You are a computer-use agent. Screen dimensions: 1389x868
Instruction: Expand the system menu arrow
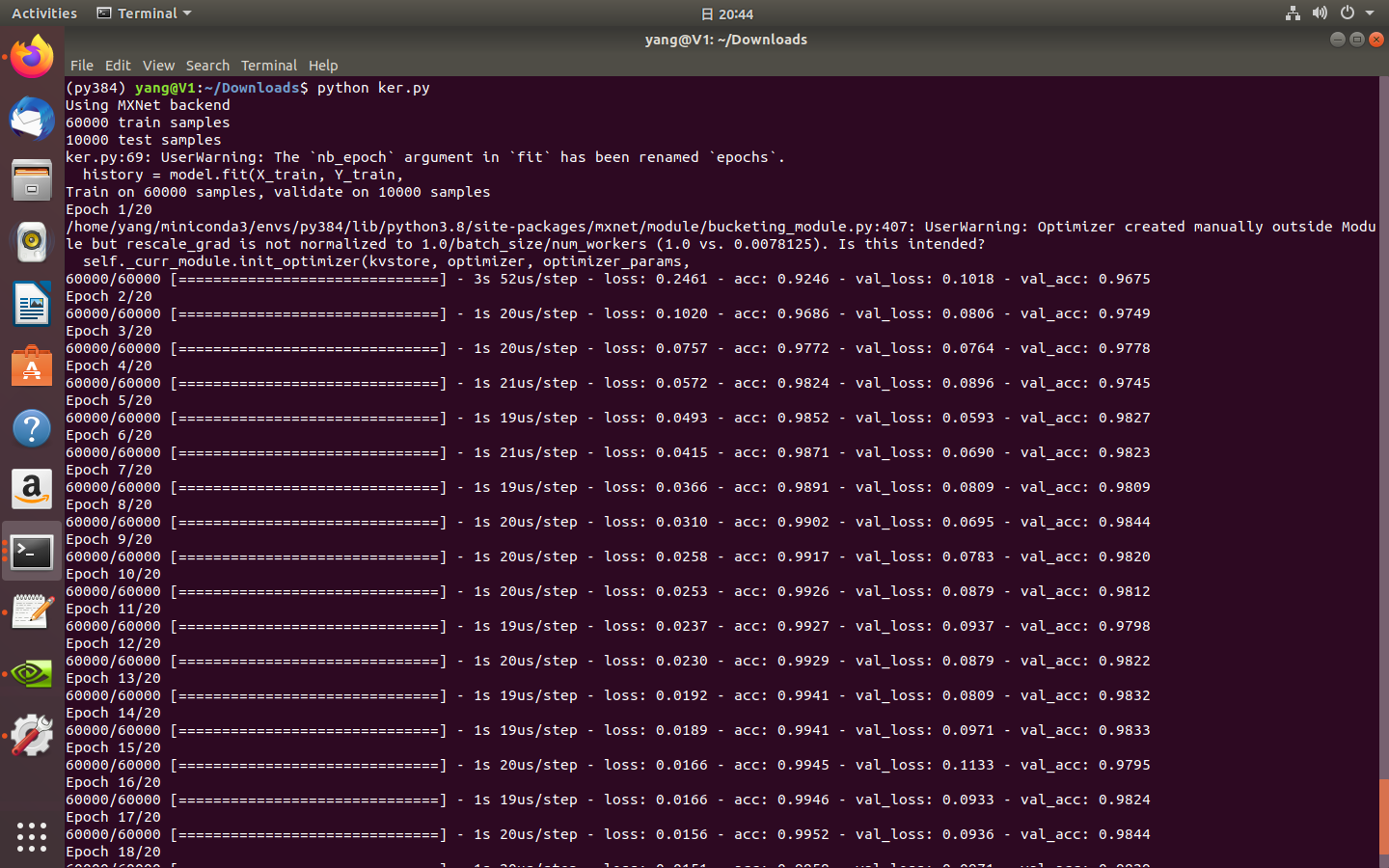coord(1370,14)
